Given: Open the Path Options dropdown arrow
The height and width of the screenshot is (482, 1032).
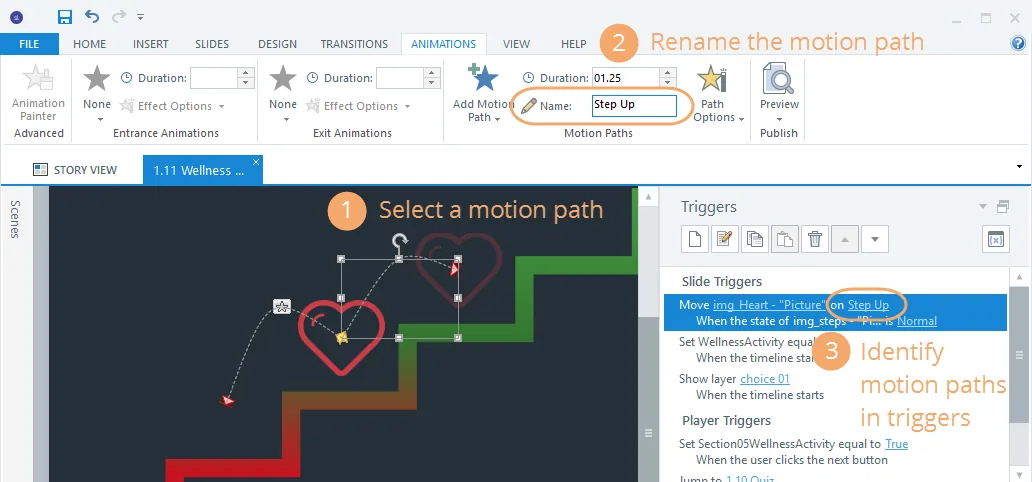Looking at the screenshot, I should [741, 119].
